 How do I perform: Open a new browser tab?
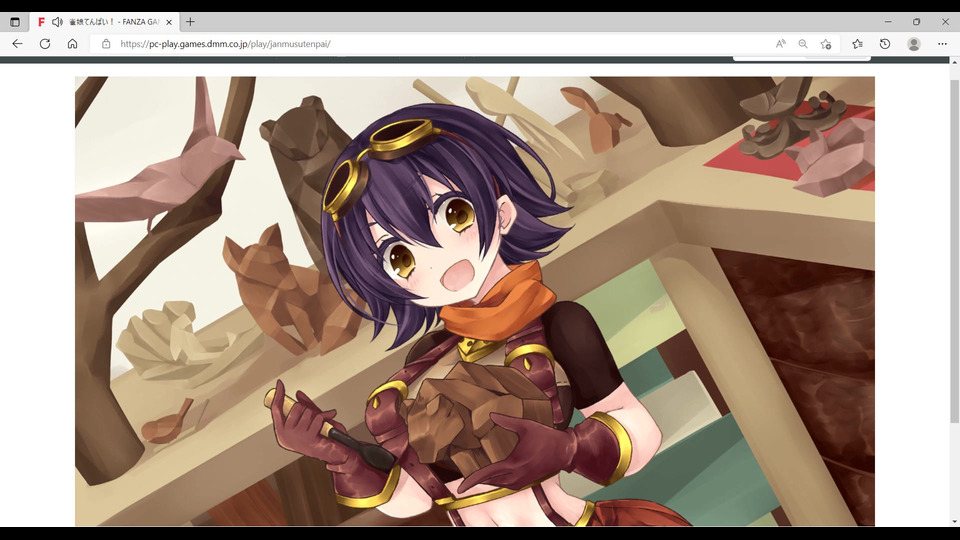click(x=190, y=22)
